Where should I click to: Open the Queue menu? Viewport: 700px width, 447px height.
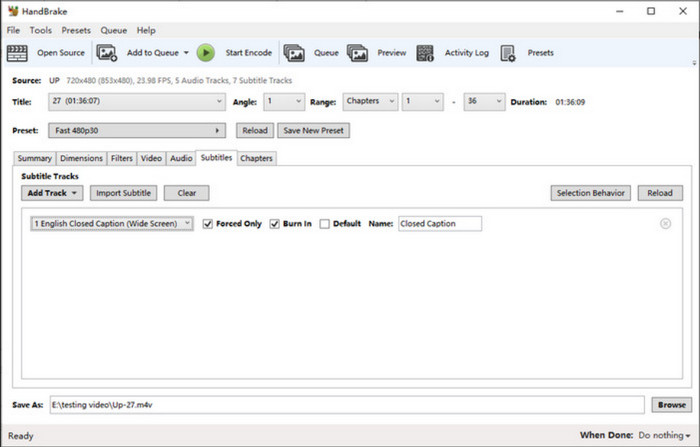pos(113,30)
